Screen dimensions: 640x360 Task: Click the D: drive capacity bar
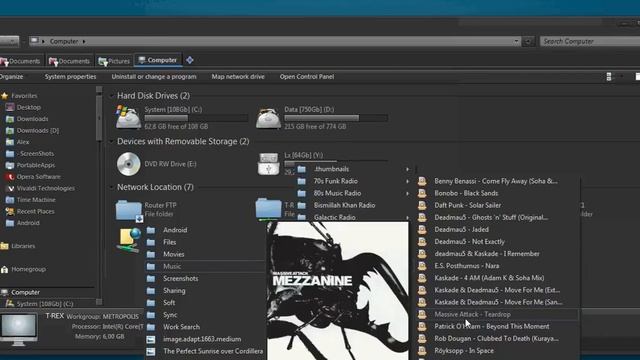pos(336,118)
